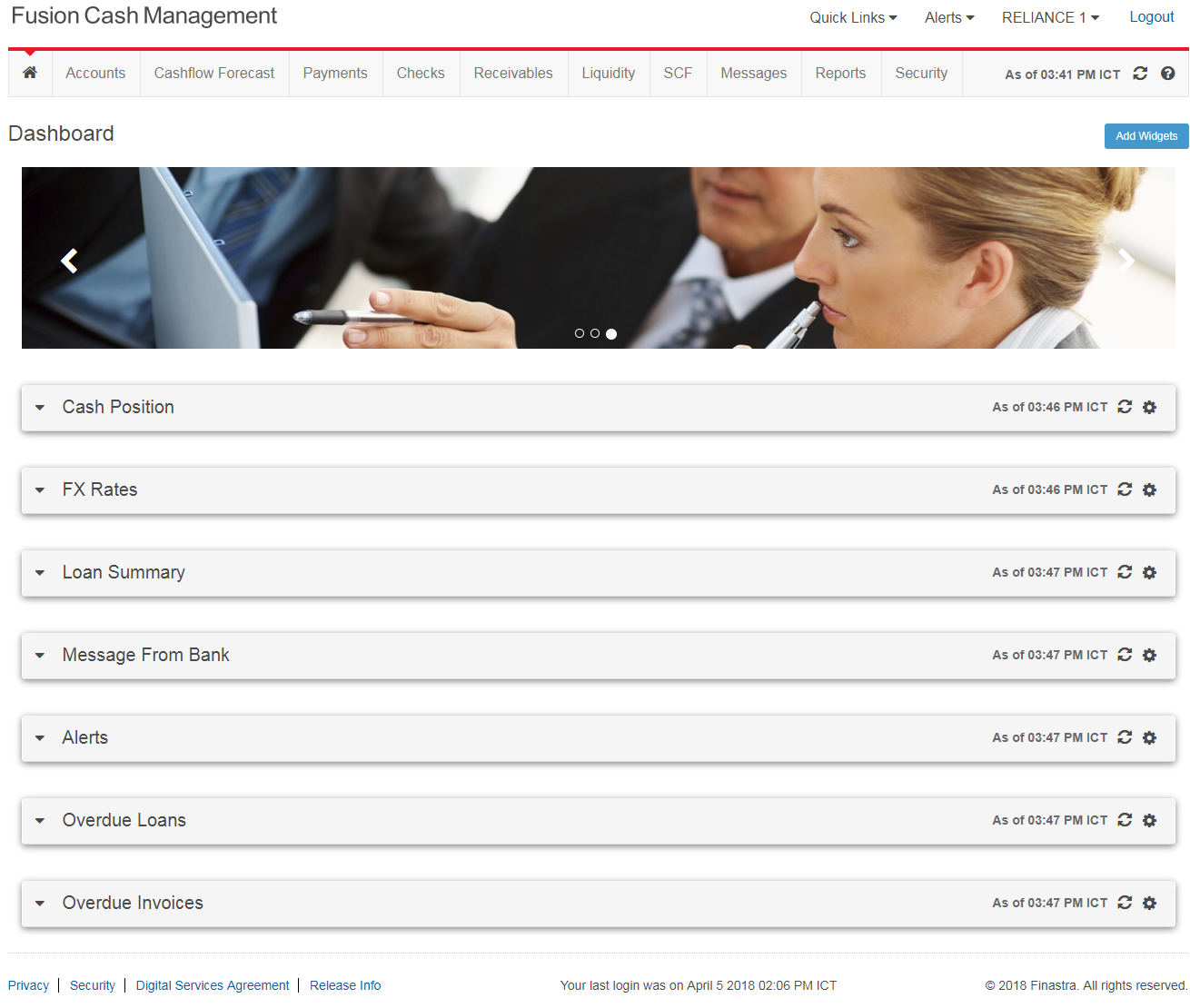
Task: Show next banner slide
Action: (1126, 261)
